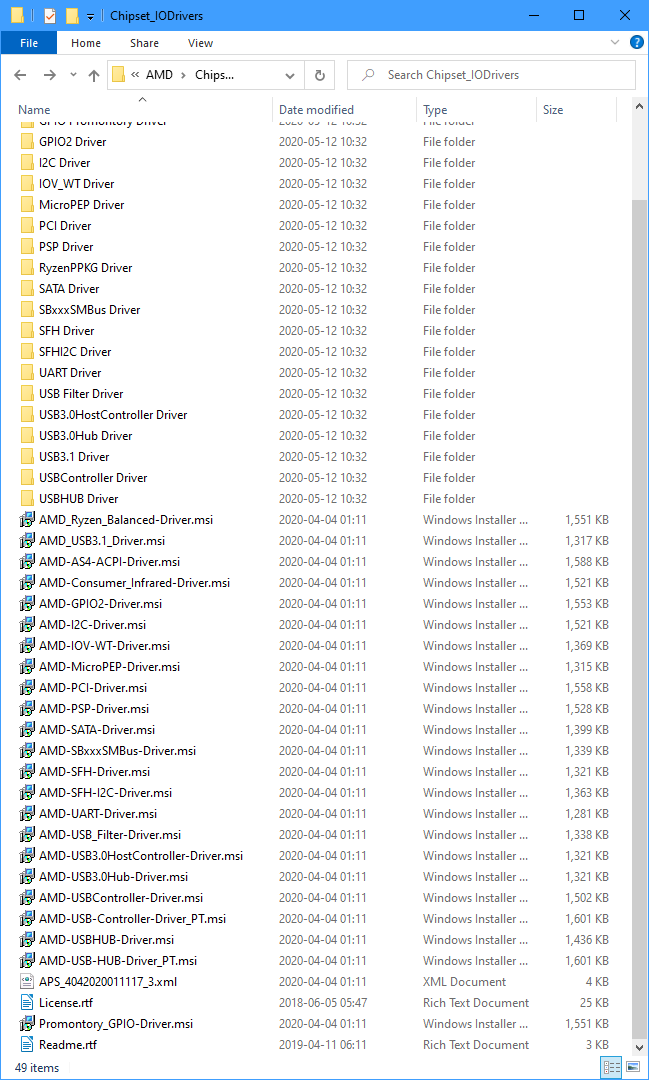
Task: Switch to the Home ribbon tab
Action: tap(85, 43)
